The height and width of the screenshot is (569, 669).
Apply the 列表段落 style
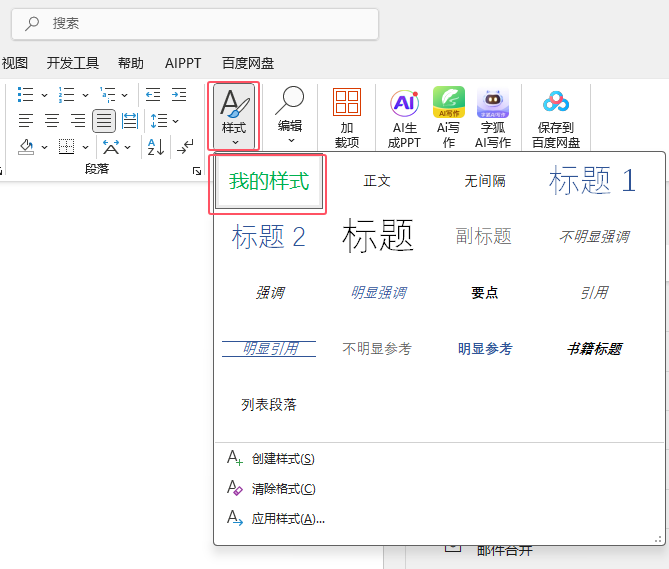click(269, 405)
